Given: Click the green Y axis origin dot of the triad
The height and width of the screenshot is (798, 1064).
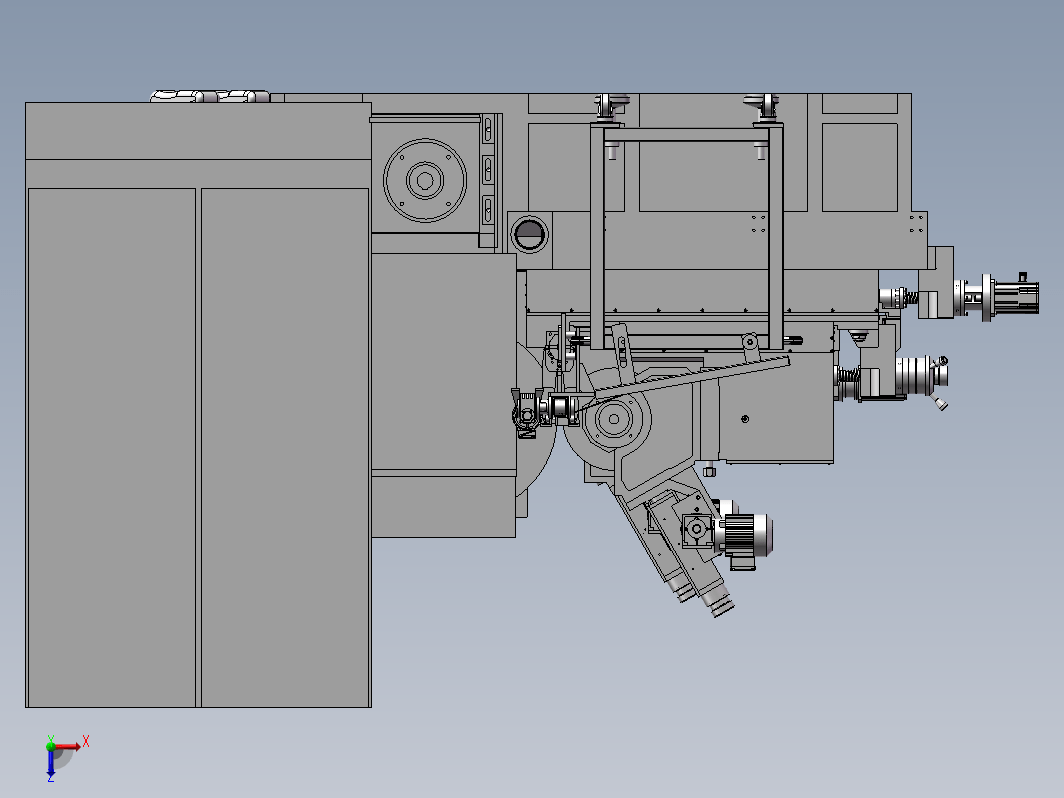Looking at the screenshot, I should point(50,746).
